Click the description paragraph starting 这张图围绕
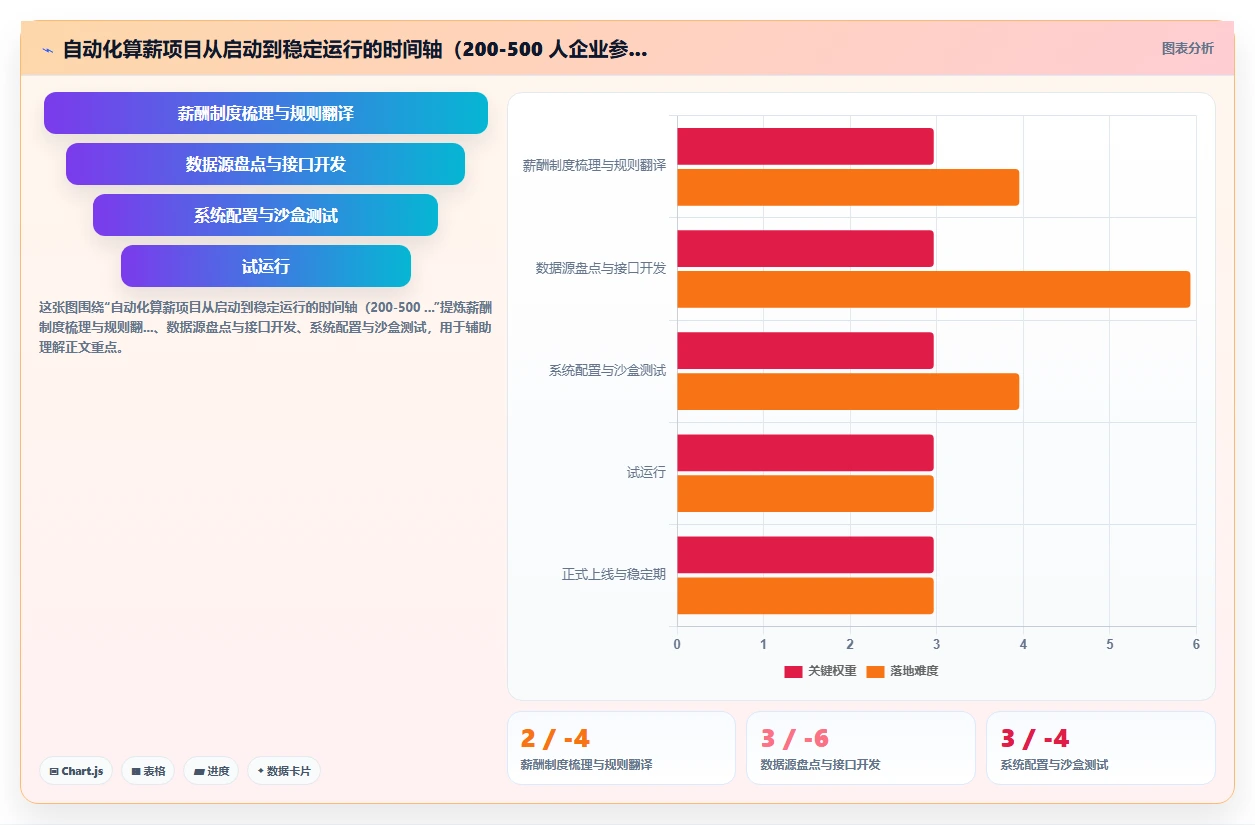This screenshot has width=1255, height=825. [x=265, y=328]
